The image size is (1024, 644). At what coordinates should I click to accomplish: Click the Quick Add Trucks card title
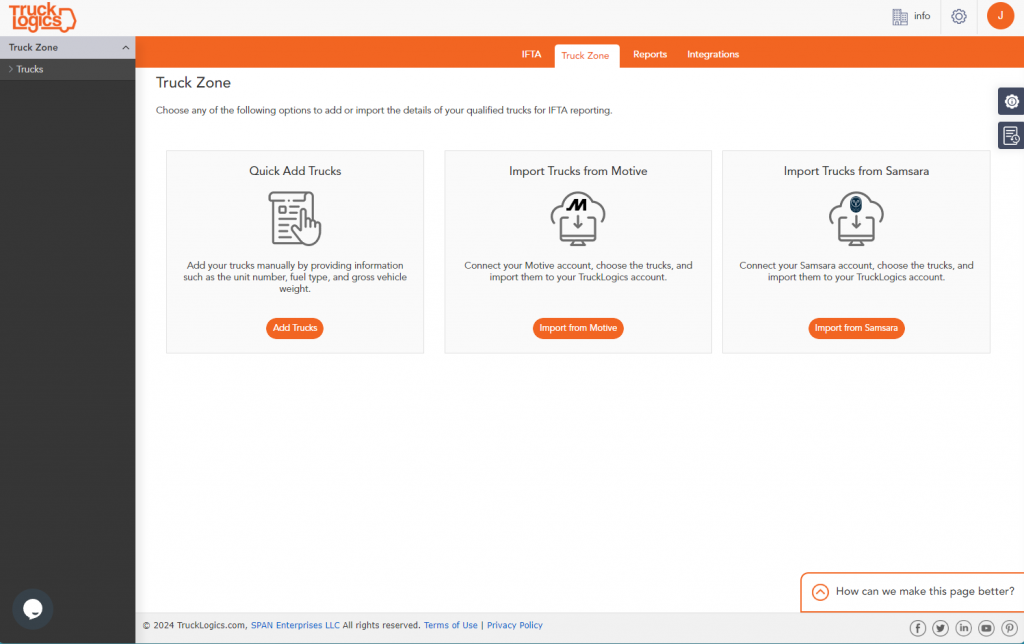coord(295,171)
